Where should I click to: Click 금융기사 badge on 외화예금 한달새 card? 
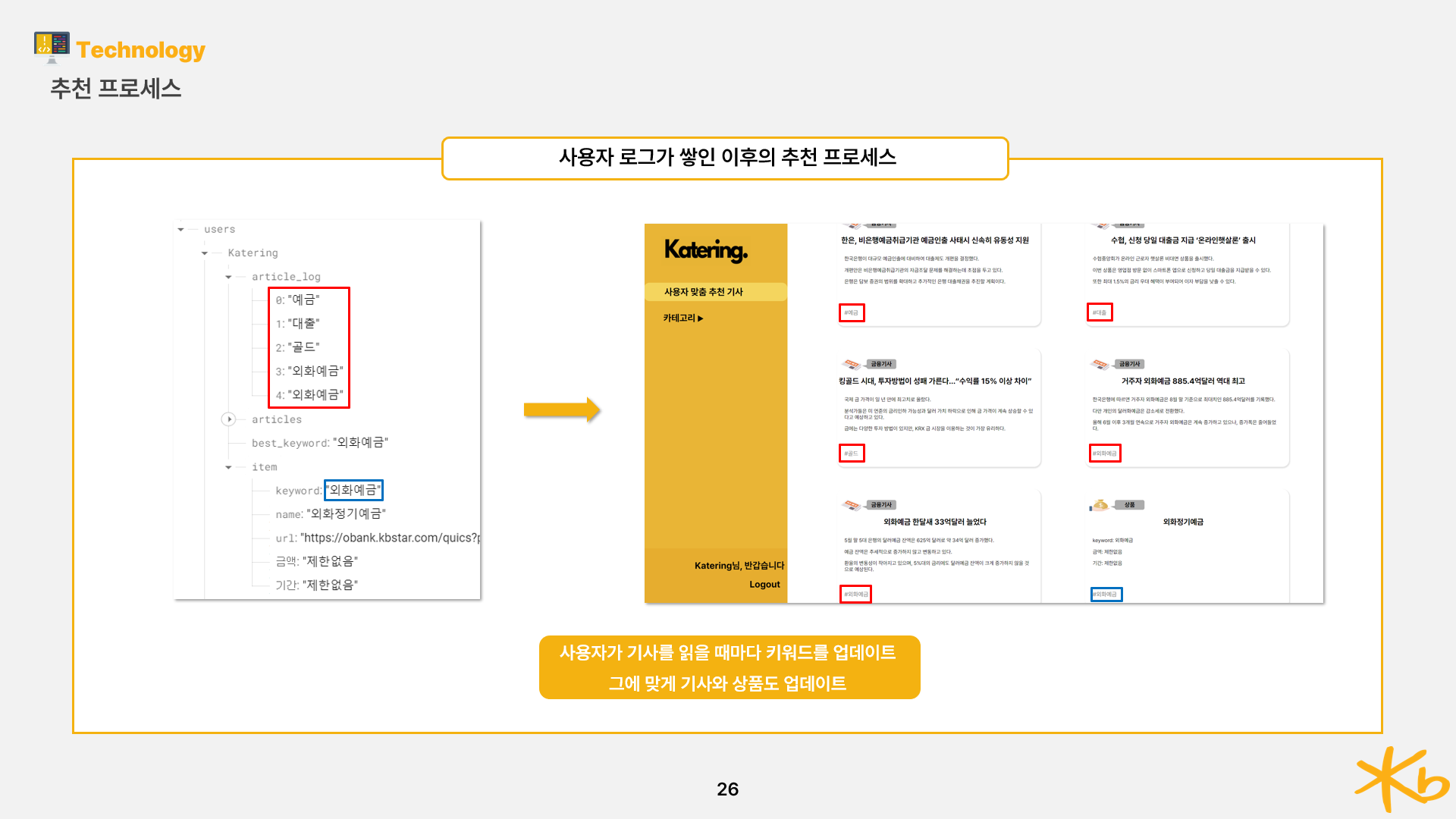click(x=882, y=505)
